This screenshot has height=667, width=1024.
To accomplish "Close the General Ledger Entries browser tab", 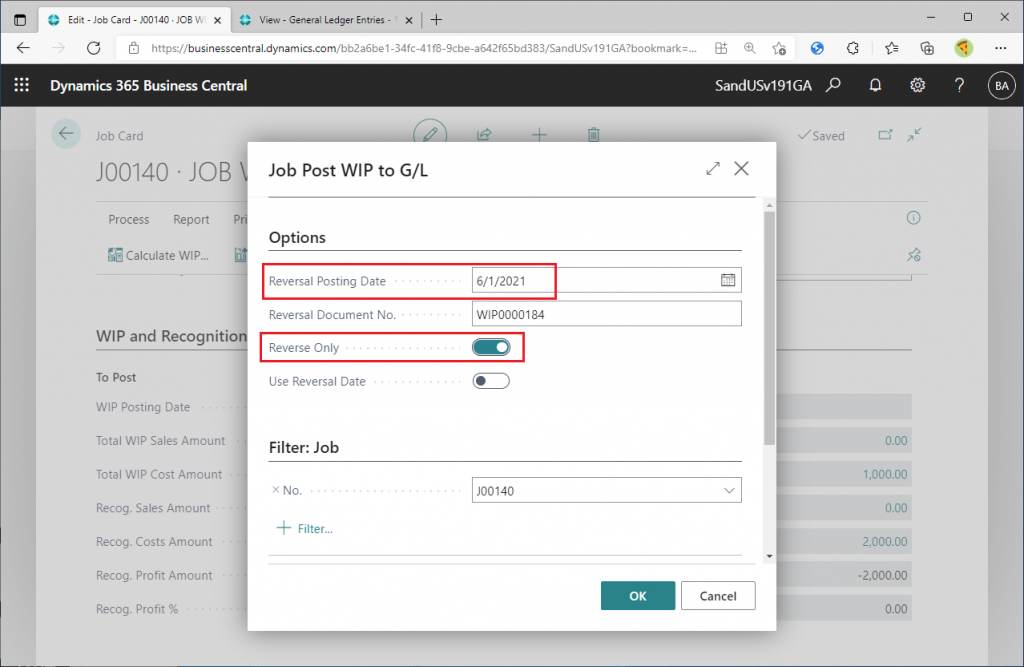I will [409, 20].
